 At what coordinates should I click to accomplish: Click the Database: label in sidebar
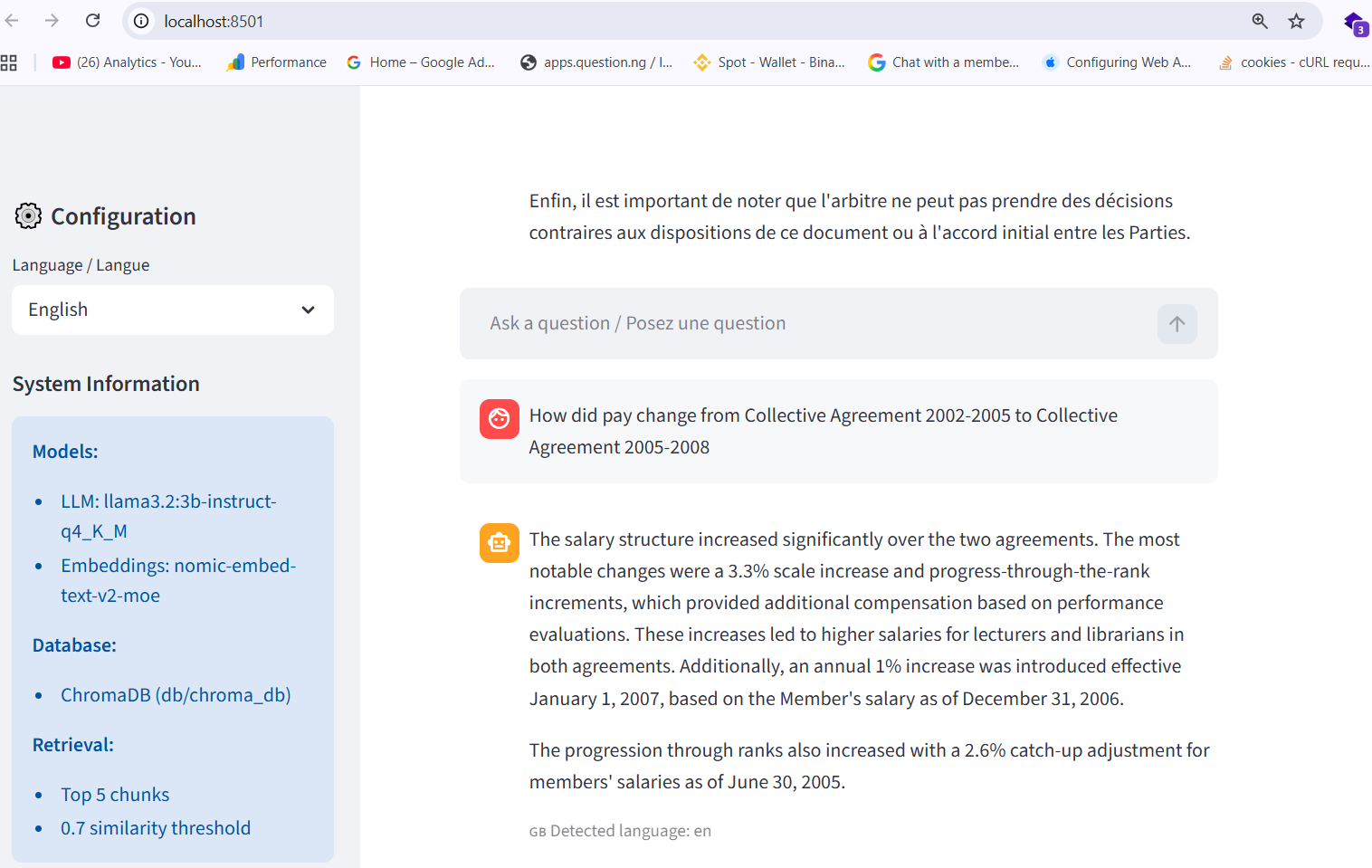74,644
